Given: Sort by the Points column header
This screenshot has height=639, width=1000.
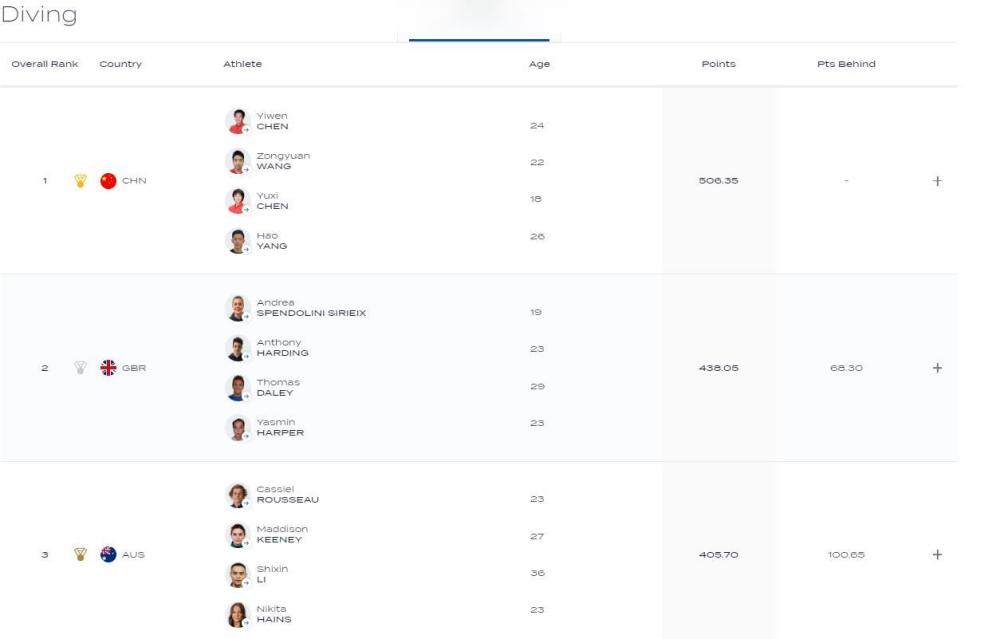Looking at the screenshot, I should click(x=718, y=64).
